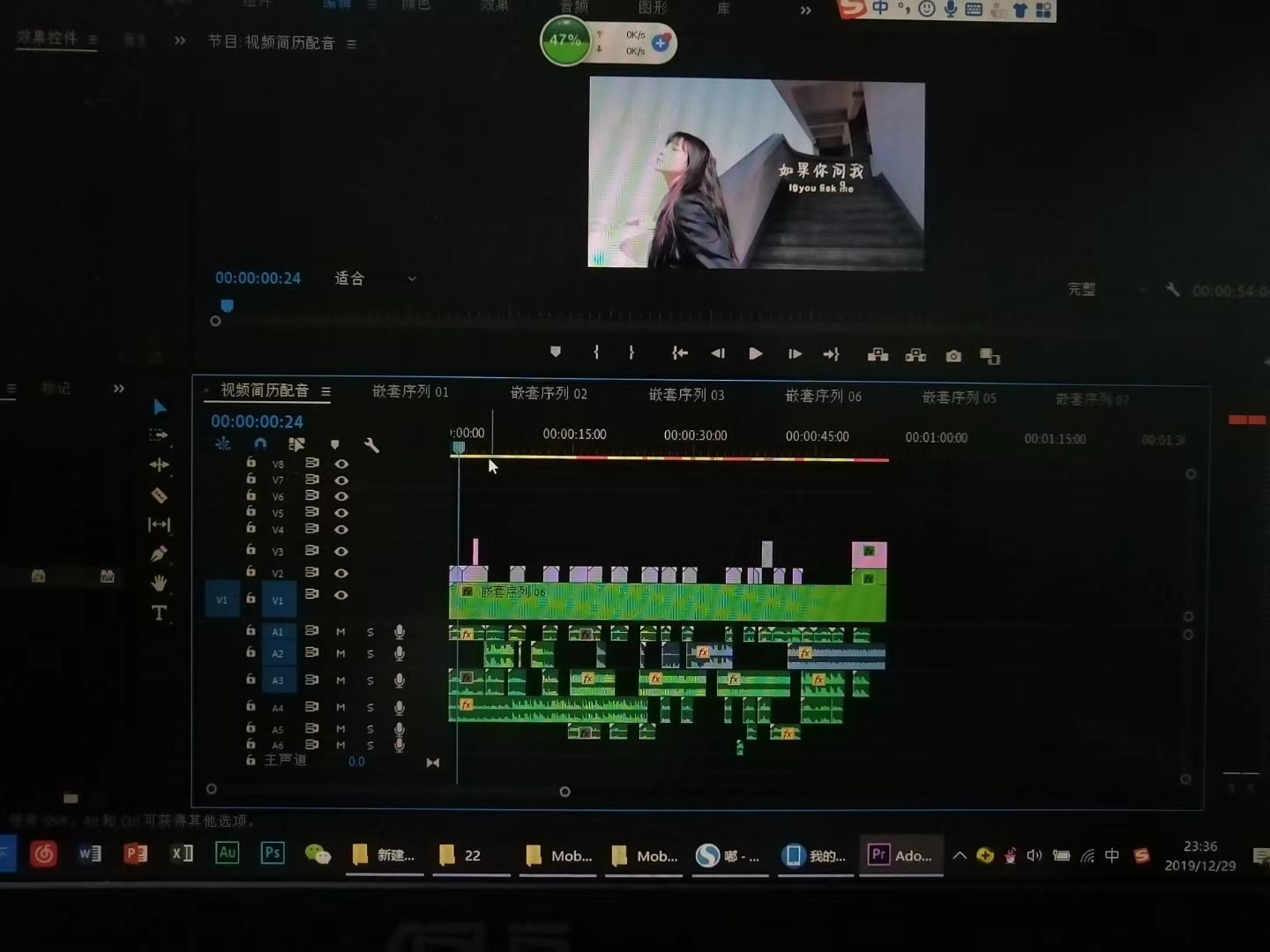This screenshot has height=952, width=1270.
Task: Switch to the 嵌套序列 01 tab
Action: tap(410, 391)
